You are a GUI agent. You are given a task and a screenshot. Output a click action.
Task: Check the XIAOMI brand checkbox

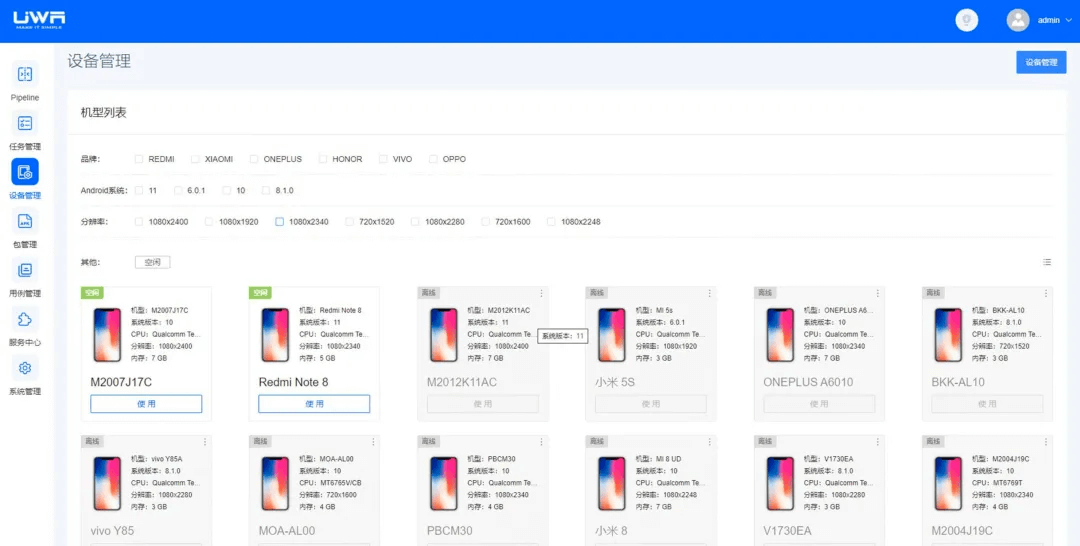[196, 159]
